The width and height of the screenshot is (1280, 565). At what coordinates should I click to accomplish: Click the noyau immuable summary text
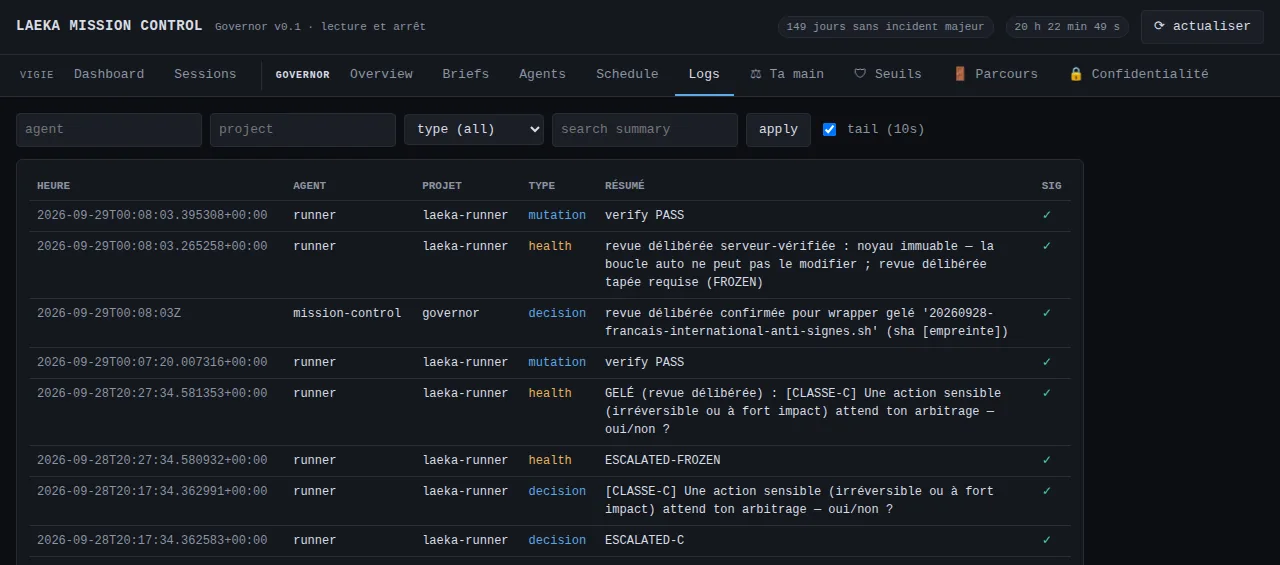click(x=800, y=264)
